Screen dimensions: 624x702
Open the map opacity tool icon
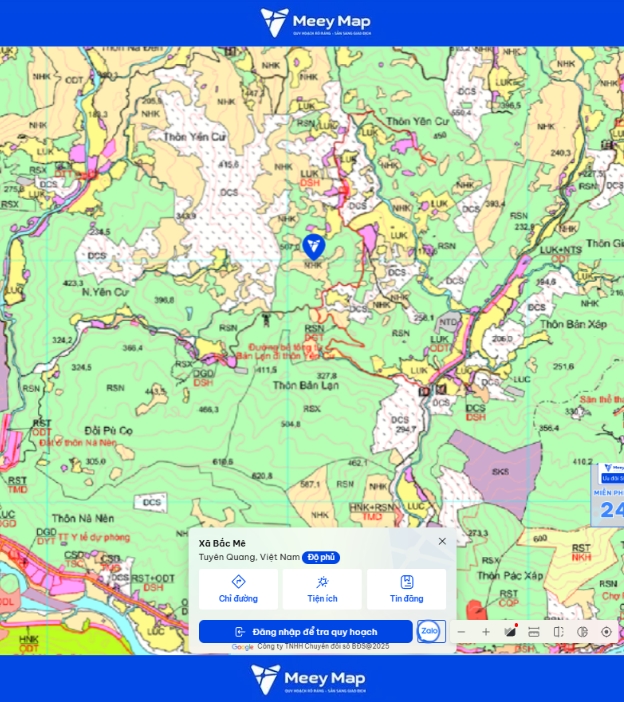(582, 632)
